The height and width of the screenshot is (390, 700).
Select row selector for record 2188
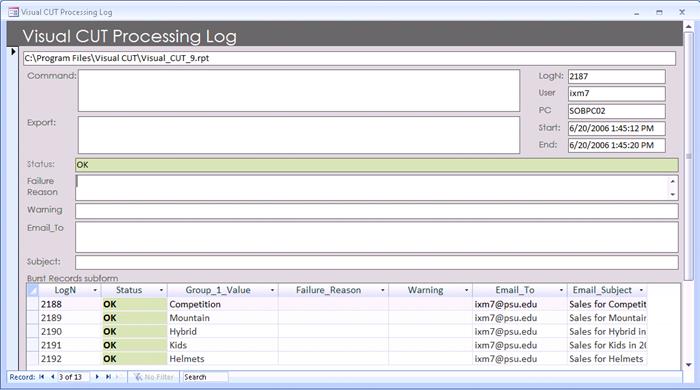click(x=33, y=304)
